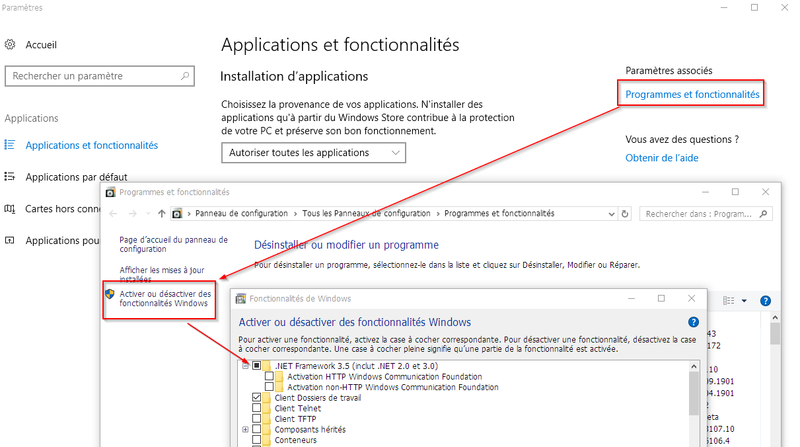
Task: Click the back arrow in Programmes et fonctionnalités
Action: [114, 214]
